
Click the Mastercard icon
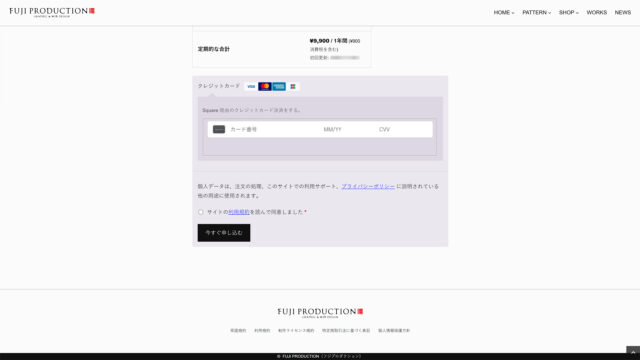tap(265, 87)
